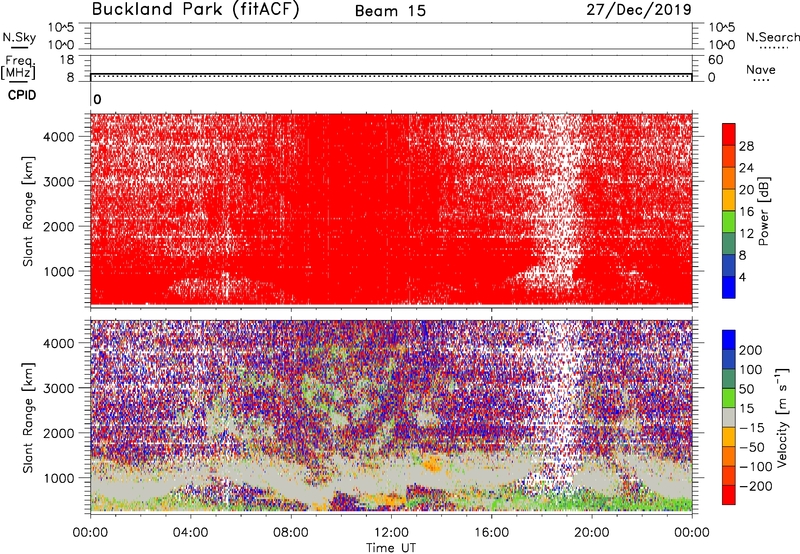
Task: Click the 'Freq. [MHz]' axis label
Action: point(18,67)
